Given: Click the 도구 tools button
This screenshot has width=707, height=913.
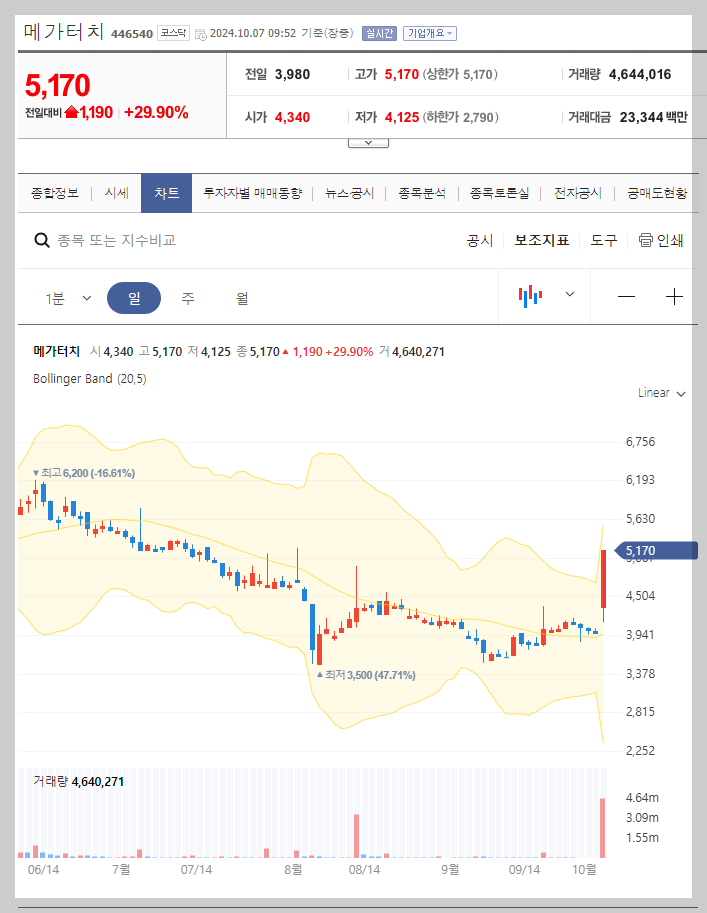Looking at the screenshot, I should (x=604, y=240).
